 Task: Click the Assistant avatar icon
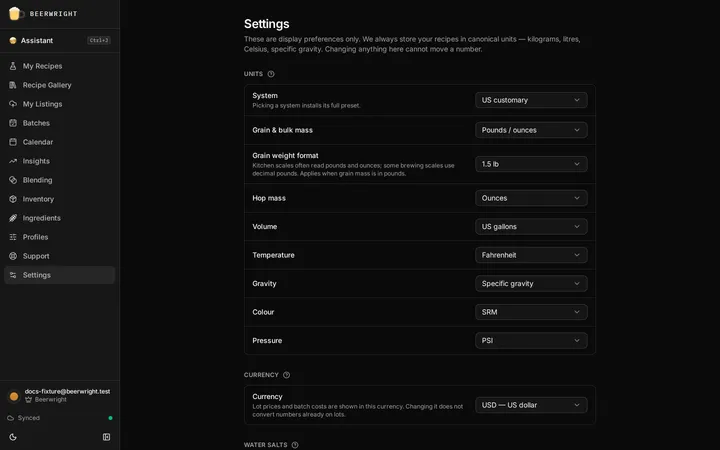pyautogui.click(x=13, y=40)
